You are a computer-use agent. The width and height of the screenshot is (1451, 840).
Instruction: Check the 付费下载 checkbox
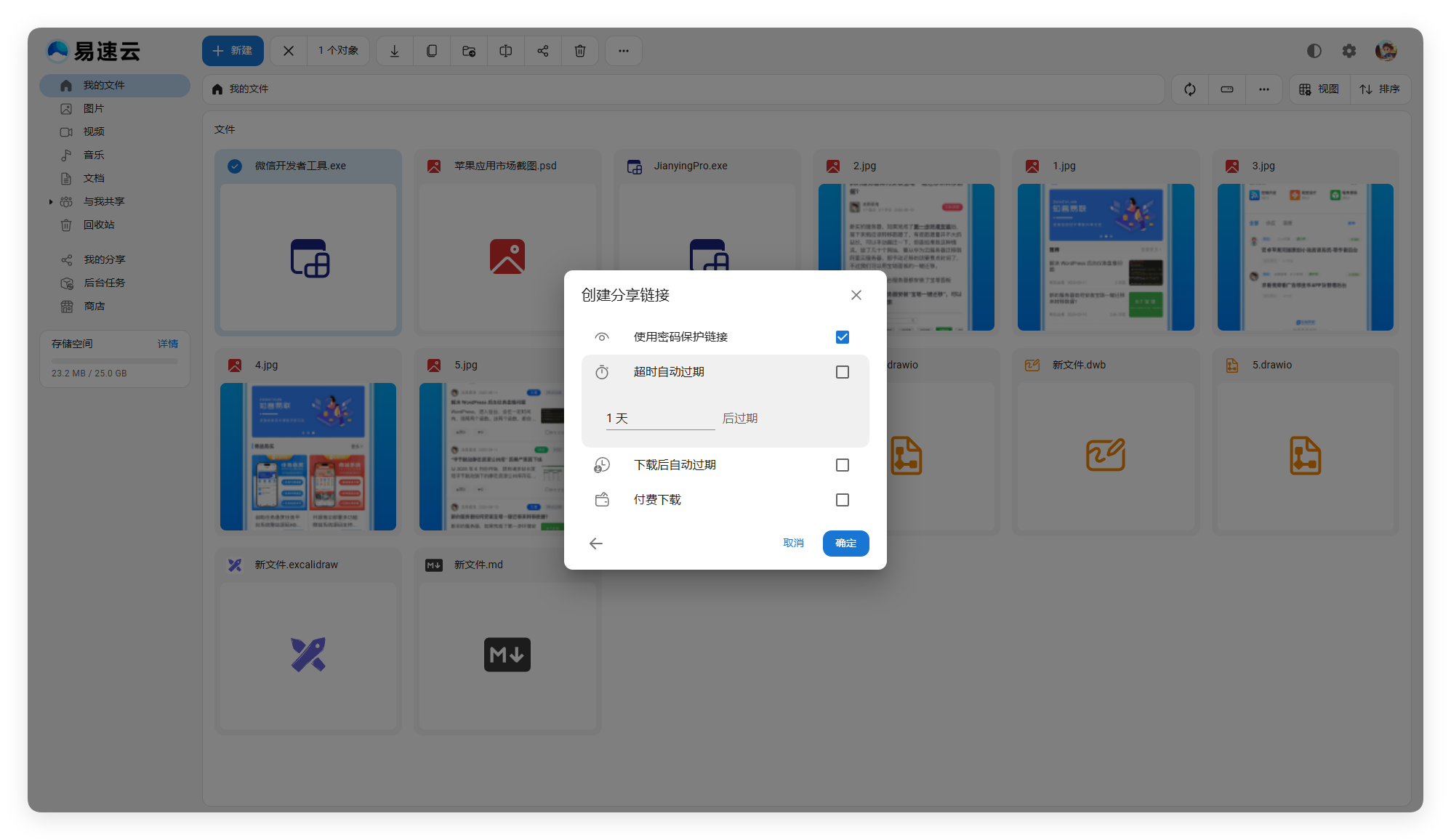click(843, 500)
